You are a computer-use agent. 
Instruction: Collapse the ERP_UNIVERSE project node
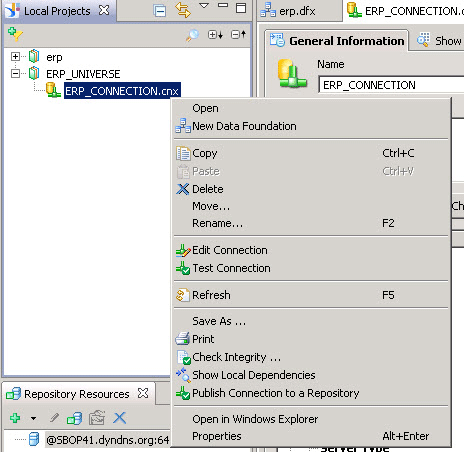point(15,73)
